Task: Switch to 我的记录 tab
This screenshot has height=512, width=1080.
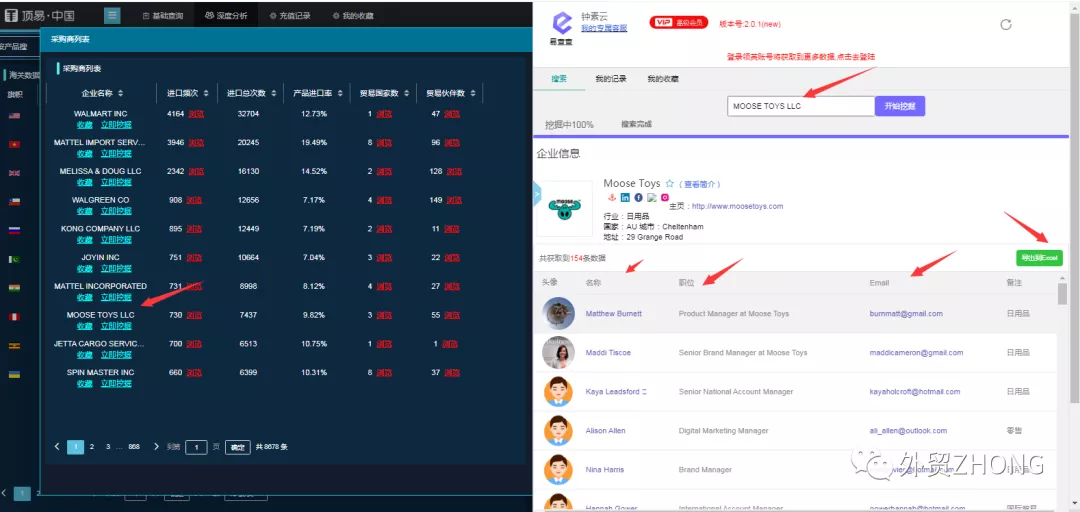Action: click(611, 79)
